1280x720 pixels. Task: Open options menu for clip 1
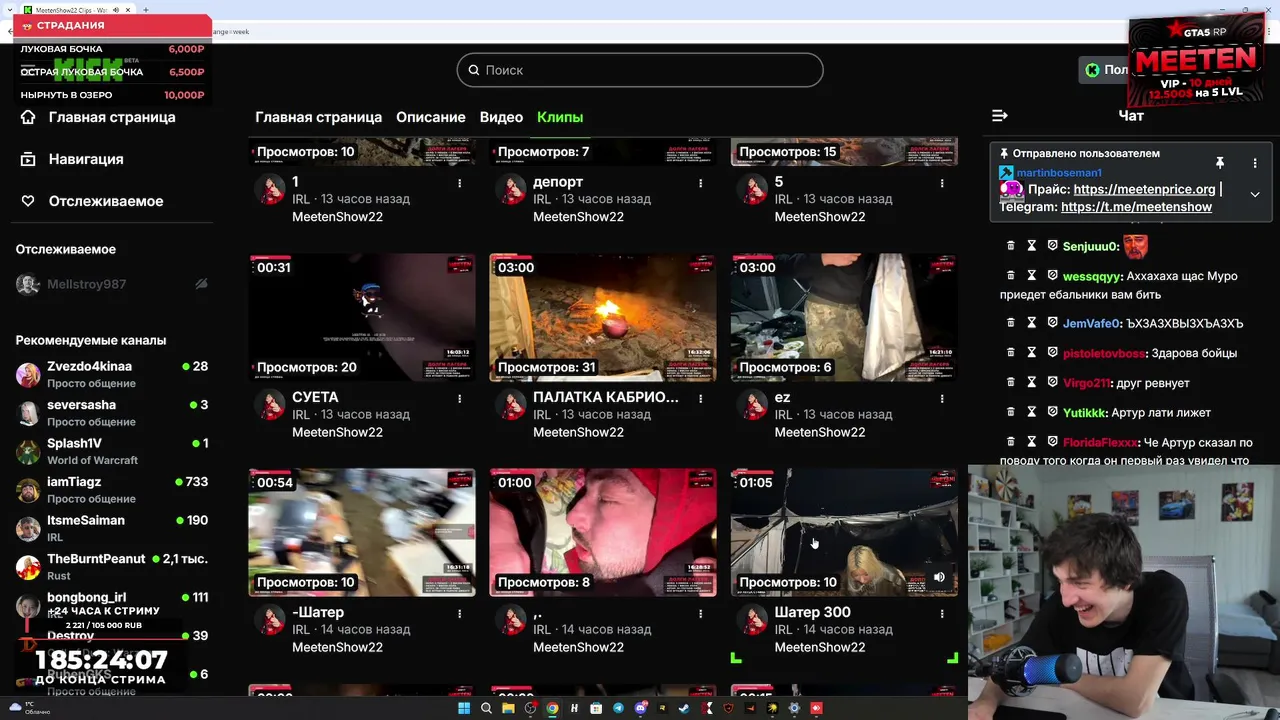click(x=460, y=183)
